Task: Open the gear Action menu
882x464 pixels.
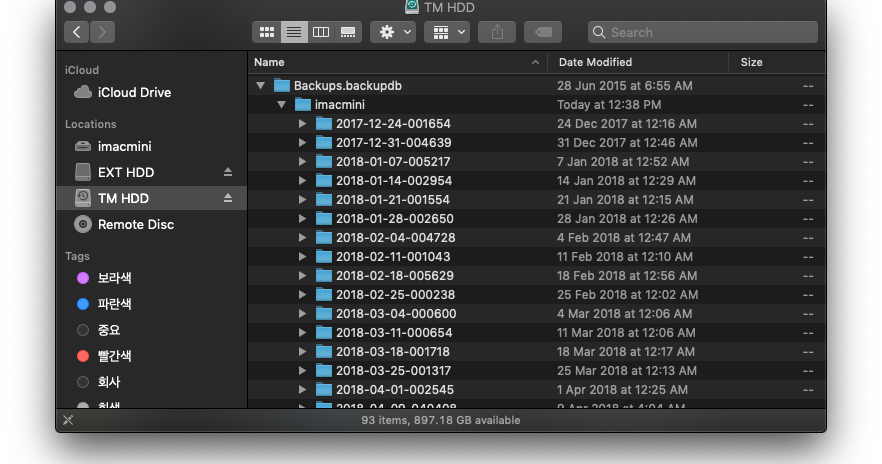Action: coord(393,32)
